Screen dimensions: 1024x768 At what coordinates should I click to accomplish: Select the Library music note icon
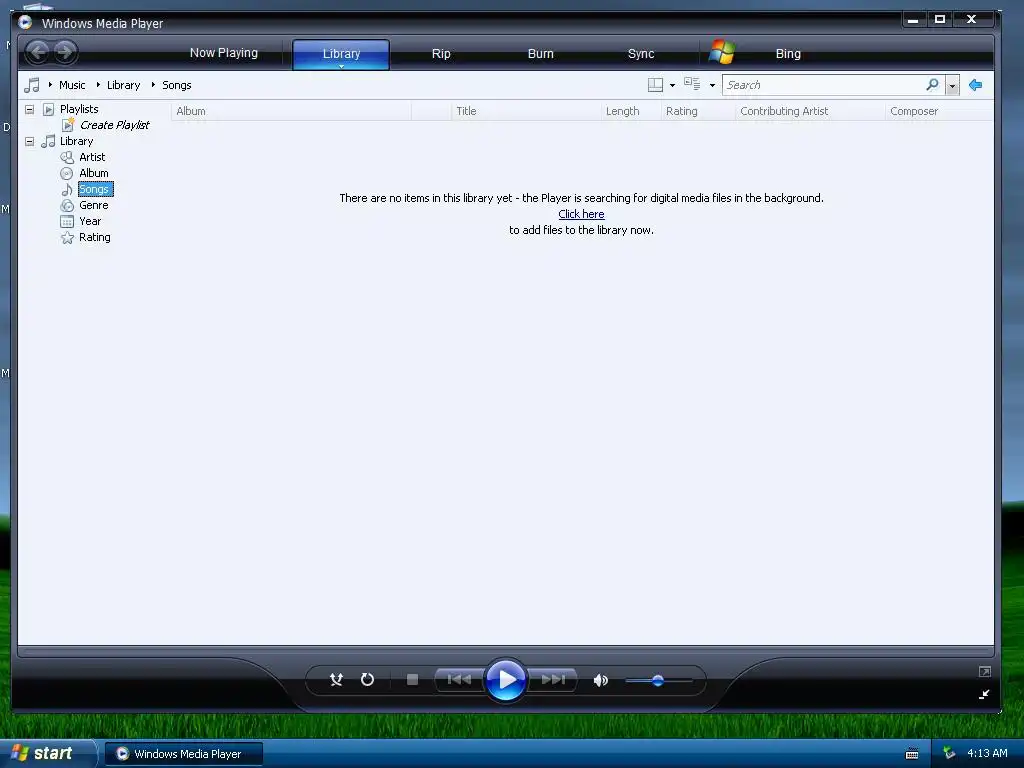[x=48, y=141]
